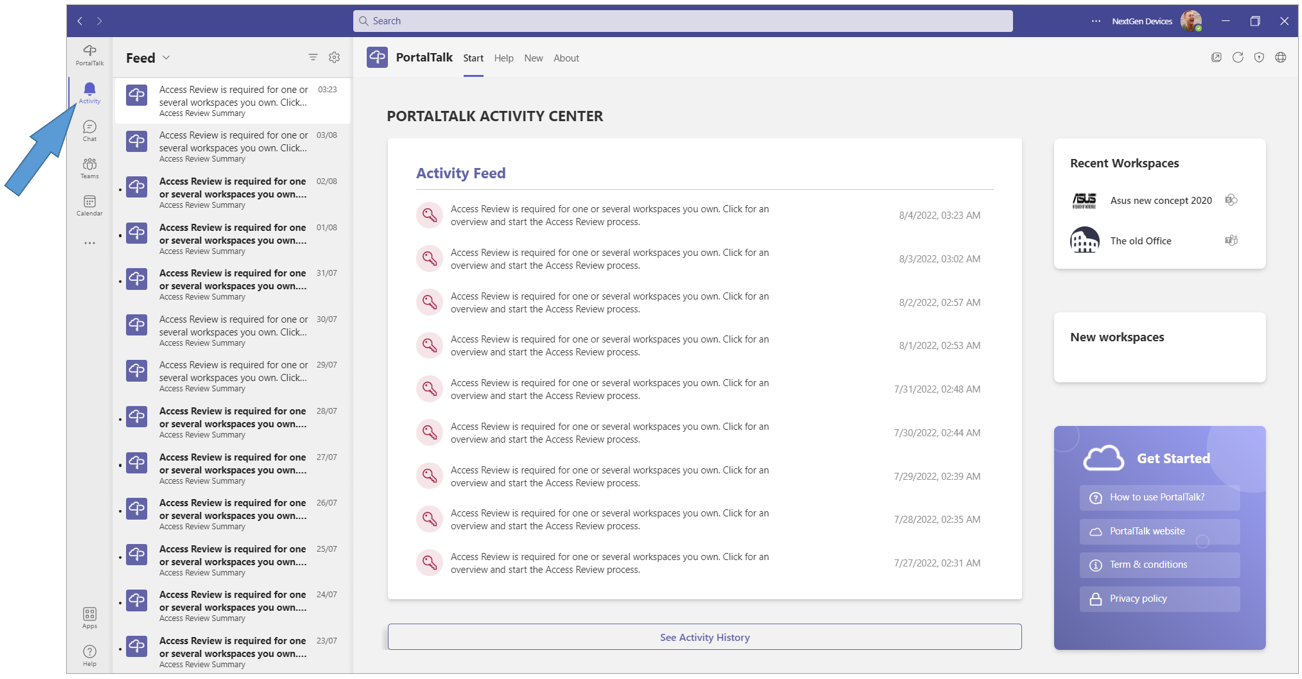This screenshot has width=1302, height=679.
Task: Click Teams icon beside Asus new concept 2020
Action: pos(1231,200)
